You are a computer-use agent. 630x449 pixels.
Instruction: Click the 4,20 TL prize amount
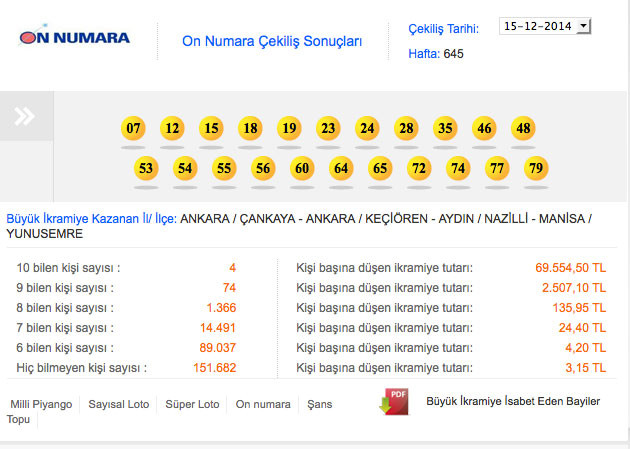pos(585,348)
